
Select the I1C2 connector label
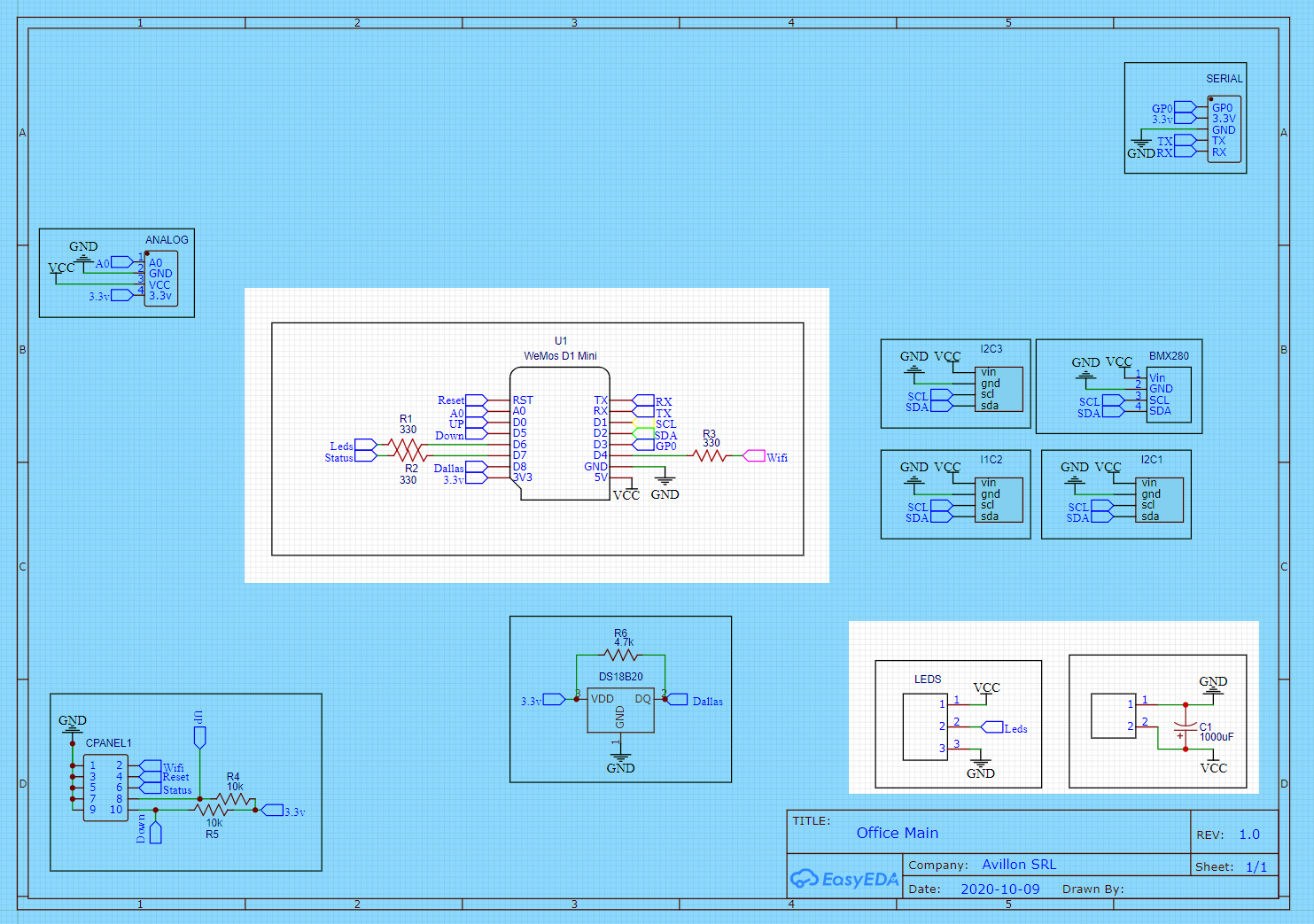coord(991,460)
